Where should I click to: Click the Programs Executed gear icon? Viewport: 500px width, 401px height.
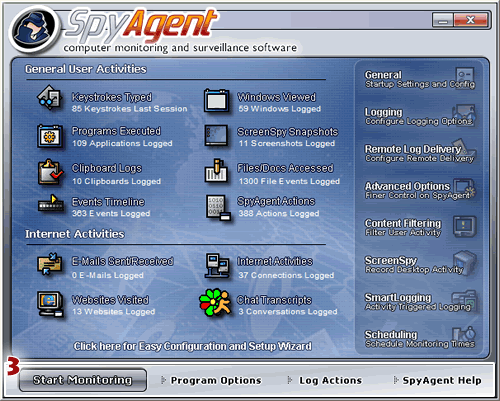(50, 136)
